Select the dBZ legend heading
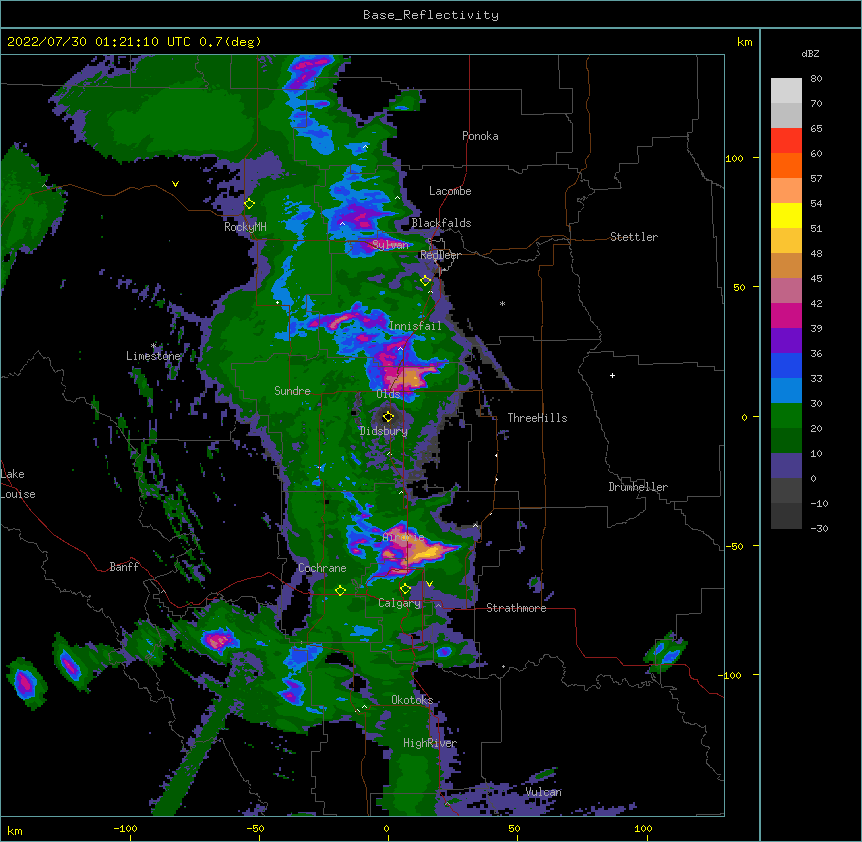 coord(810,53)
